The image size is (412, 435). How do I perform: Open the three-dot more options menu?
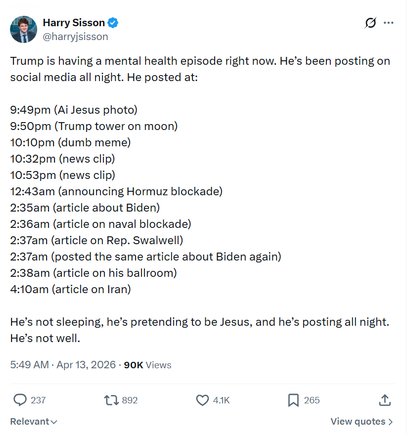pyautogui.click(x=388, y=23)
